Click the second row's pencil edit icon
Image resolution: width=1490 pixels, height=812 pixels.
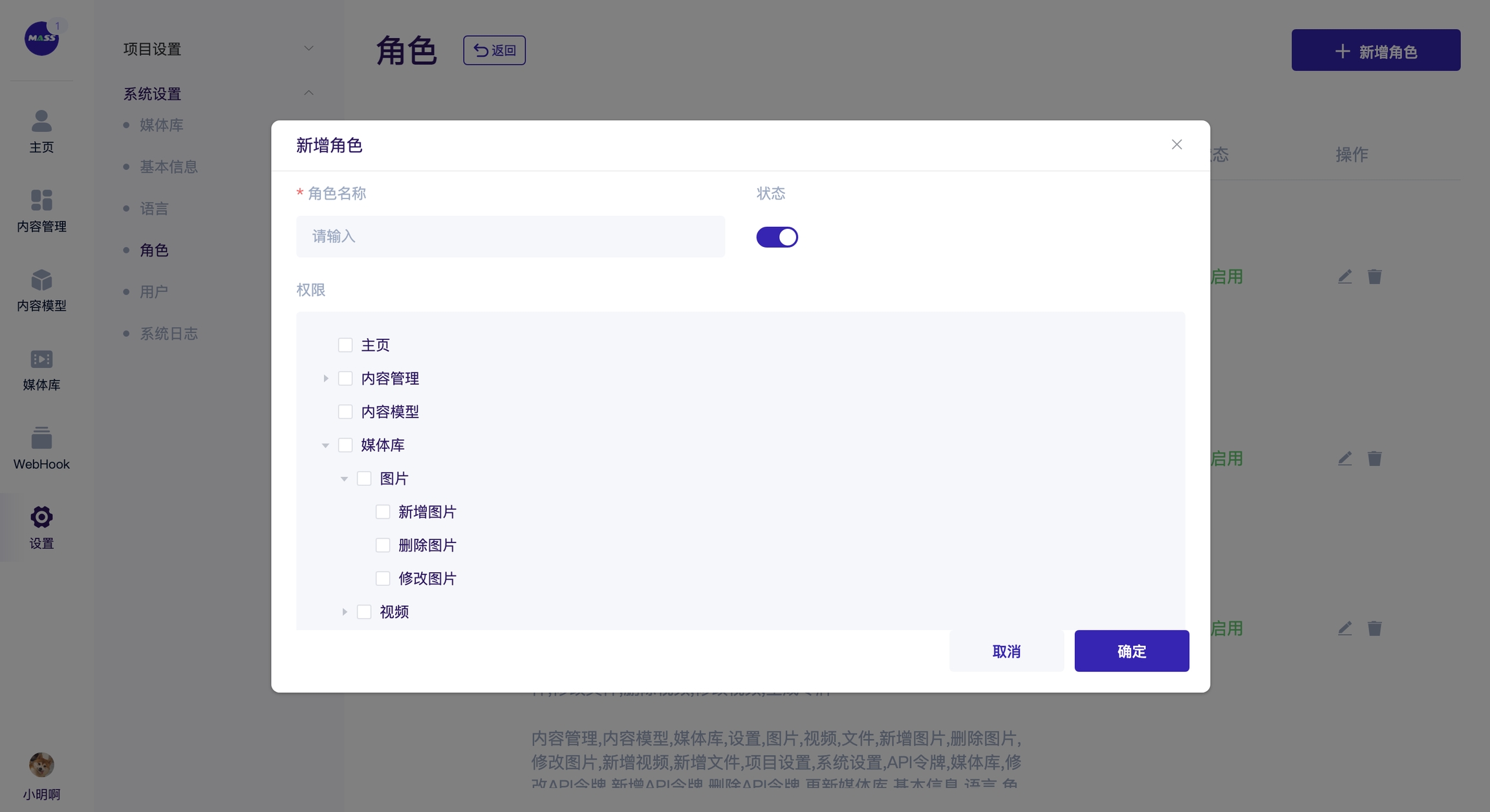pos(1344,458)
